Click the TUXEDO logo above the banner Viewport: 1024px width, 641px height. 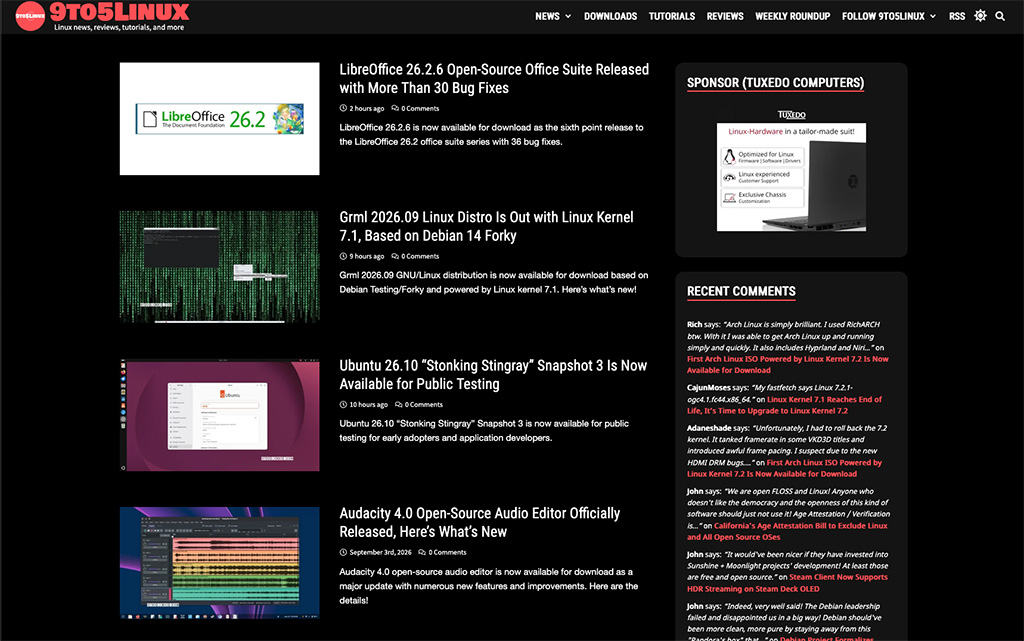[792, 115]
